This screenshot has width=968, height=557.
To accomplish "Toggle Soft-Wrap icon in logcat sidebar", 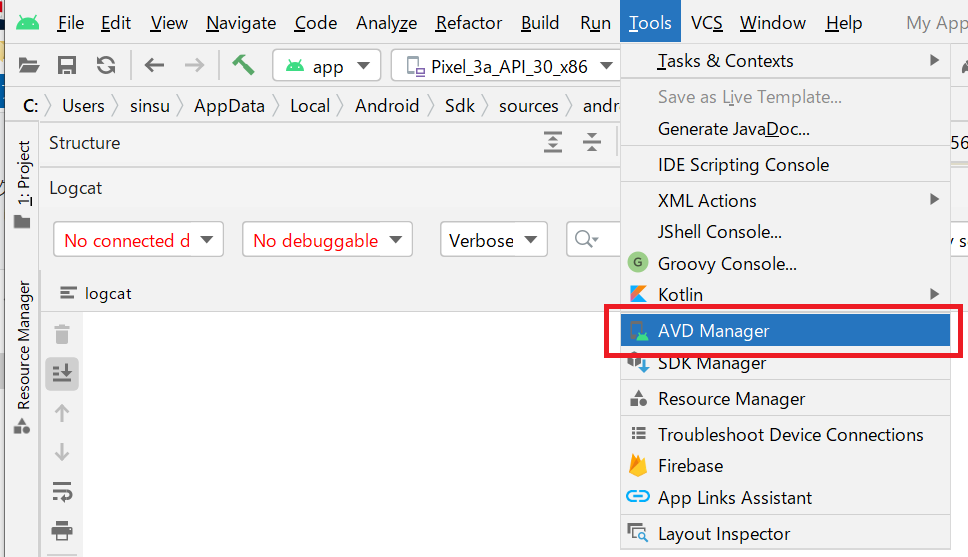I will (x=62, y=492).
